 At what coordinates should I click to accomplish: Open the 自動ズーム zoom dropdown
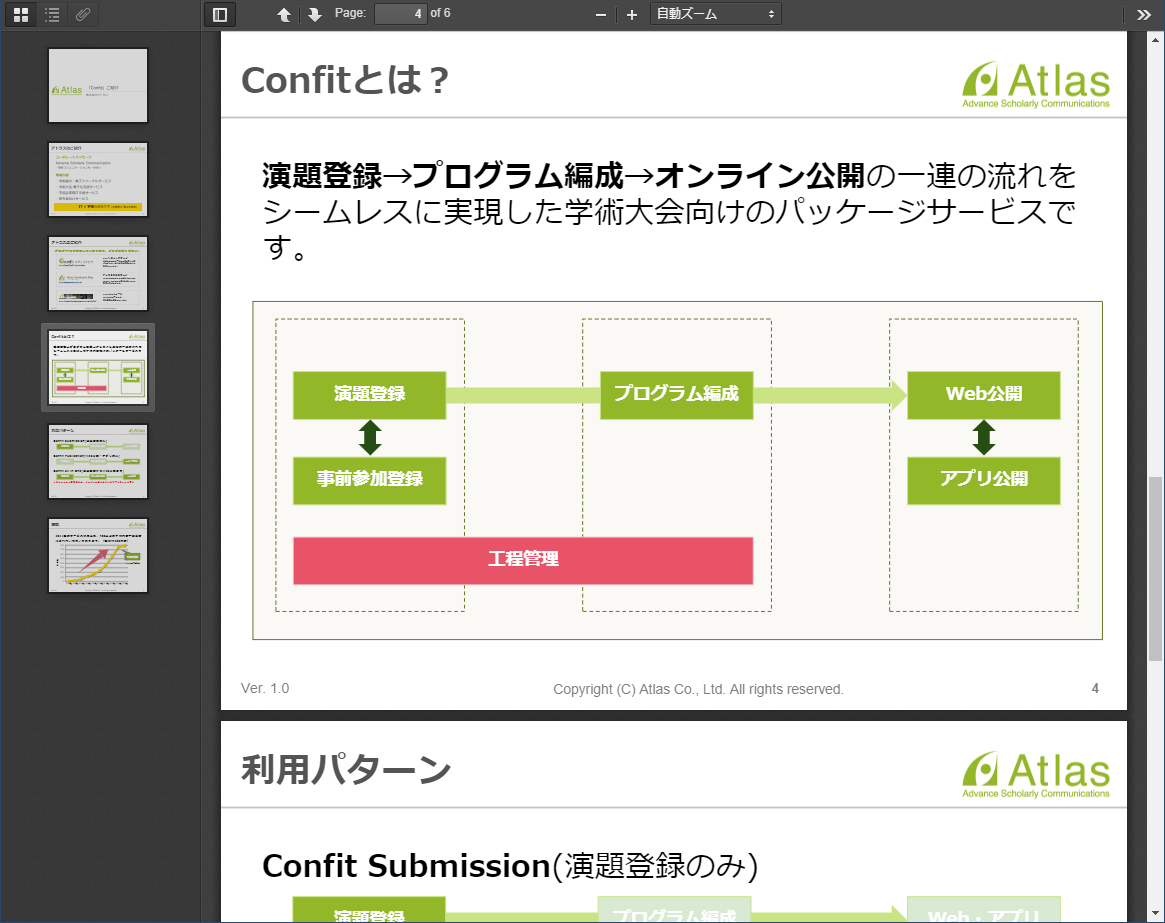715,14
